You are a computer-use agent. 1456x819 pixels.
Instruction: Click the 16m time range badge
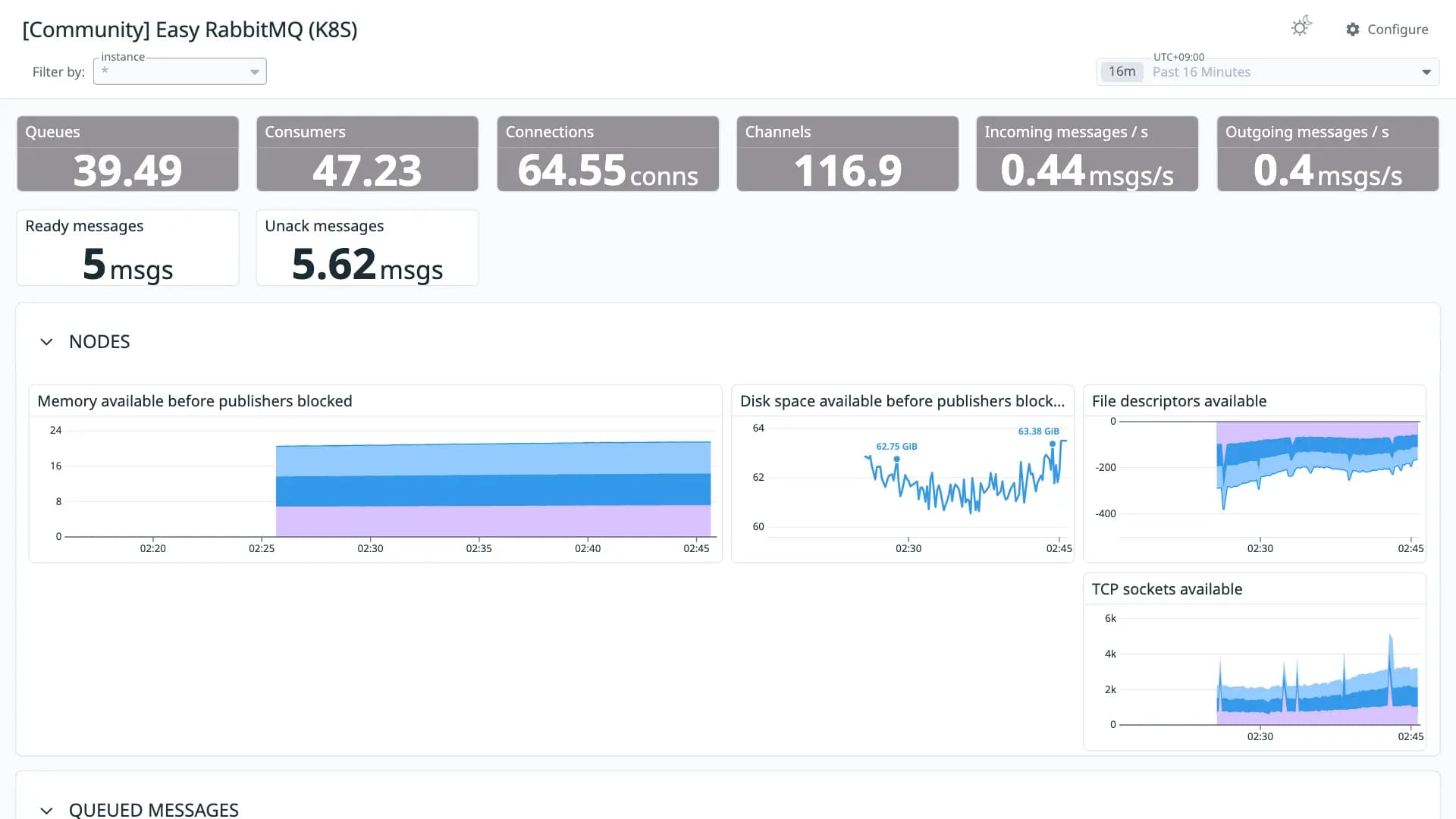[x=1122, y=72]
